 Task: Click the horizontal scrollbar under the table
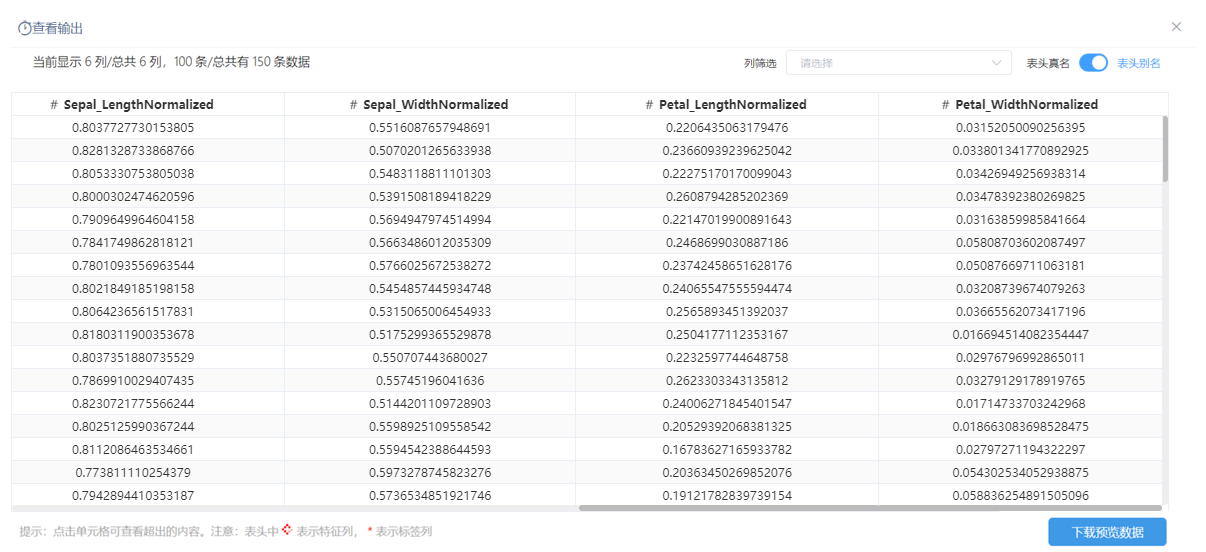870,508
